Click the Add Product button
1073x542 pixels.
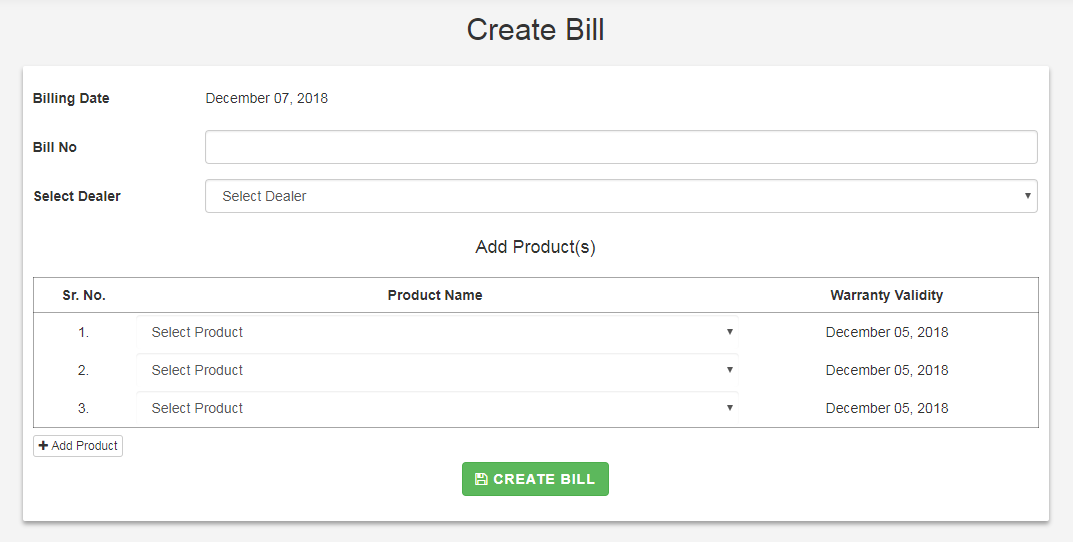coord(78,446)
